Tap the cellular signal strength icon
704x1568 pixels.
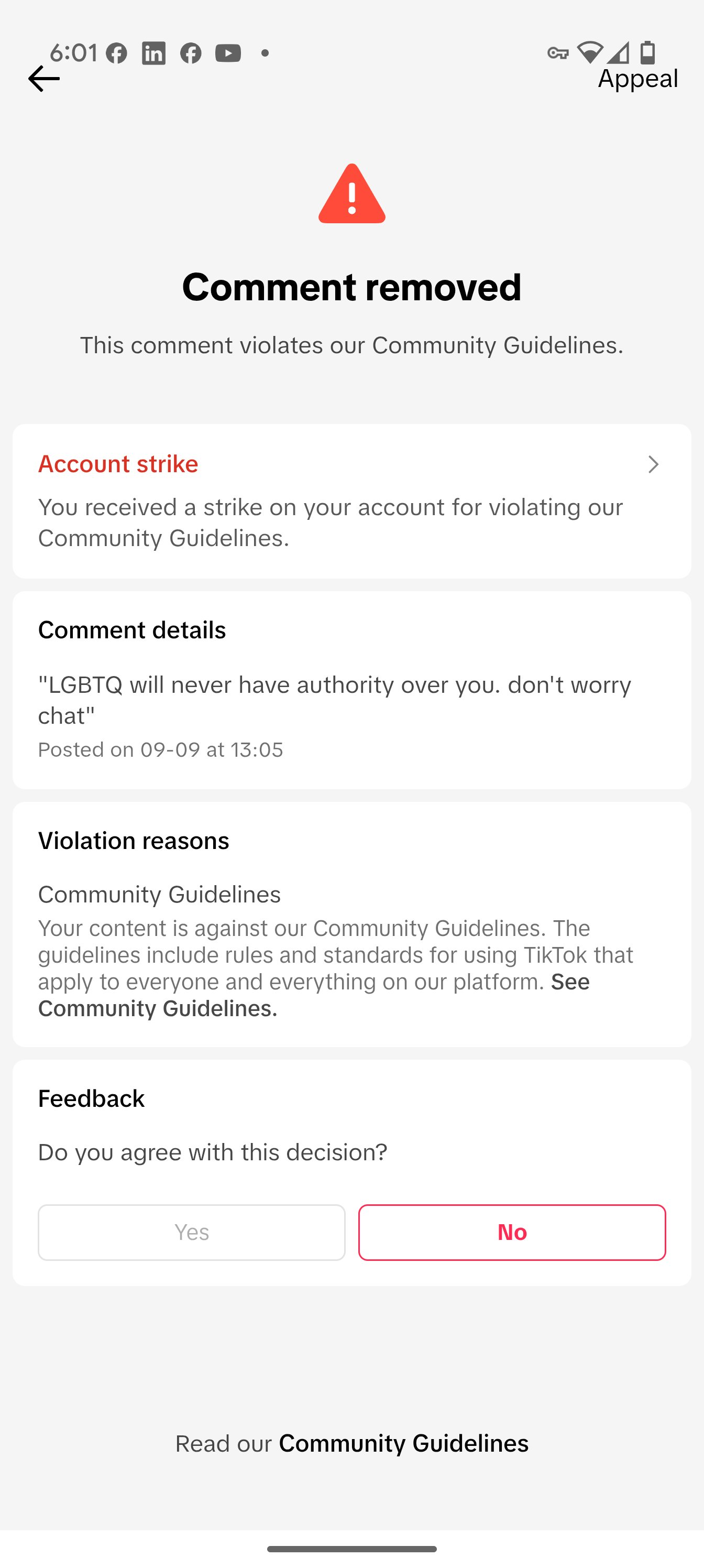pos(618,53)
